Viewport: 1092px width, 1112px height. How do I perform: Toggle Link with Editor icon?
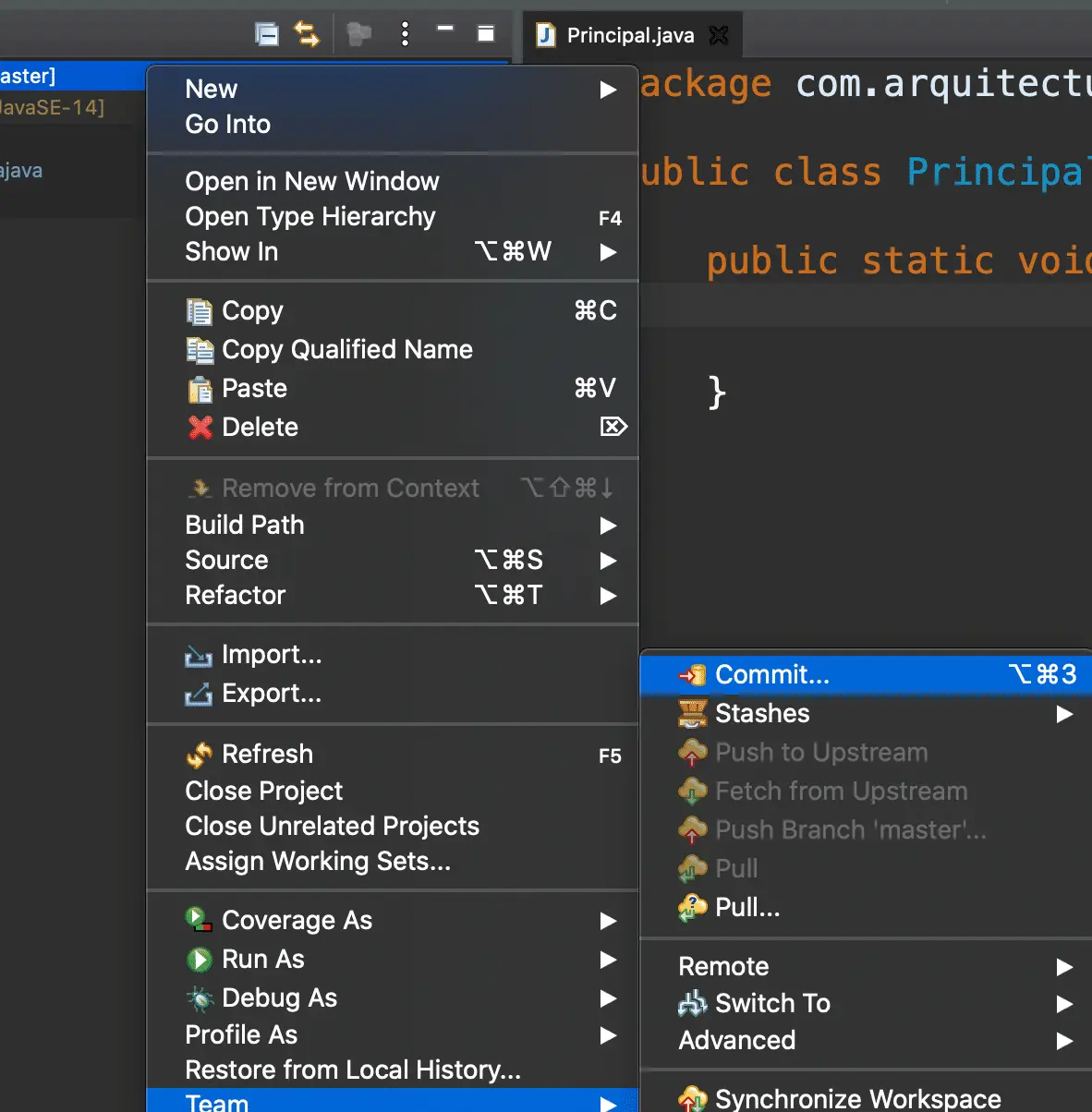point(307,35)
